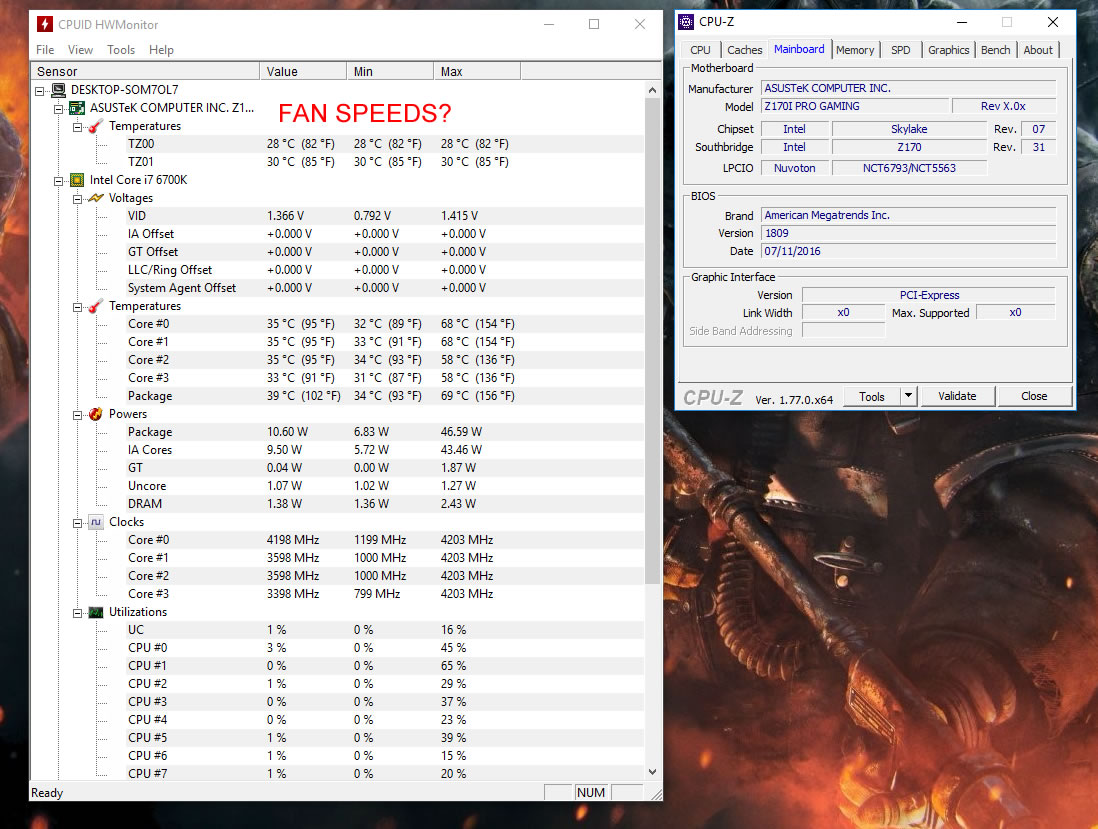Switch to the CPU tab in CPU-Z
Viewport: 1098px width, 829px height.
[700, 50]
